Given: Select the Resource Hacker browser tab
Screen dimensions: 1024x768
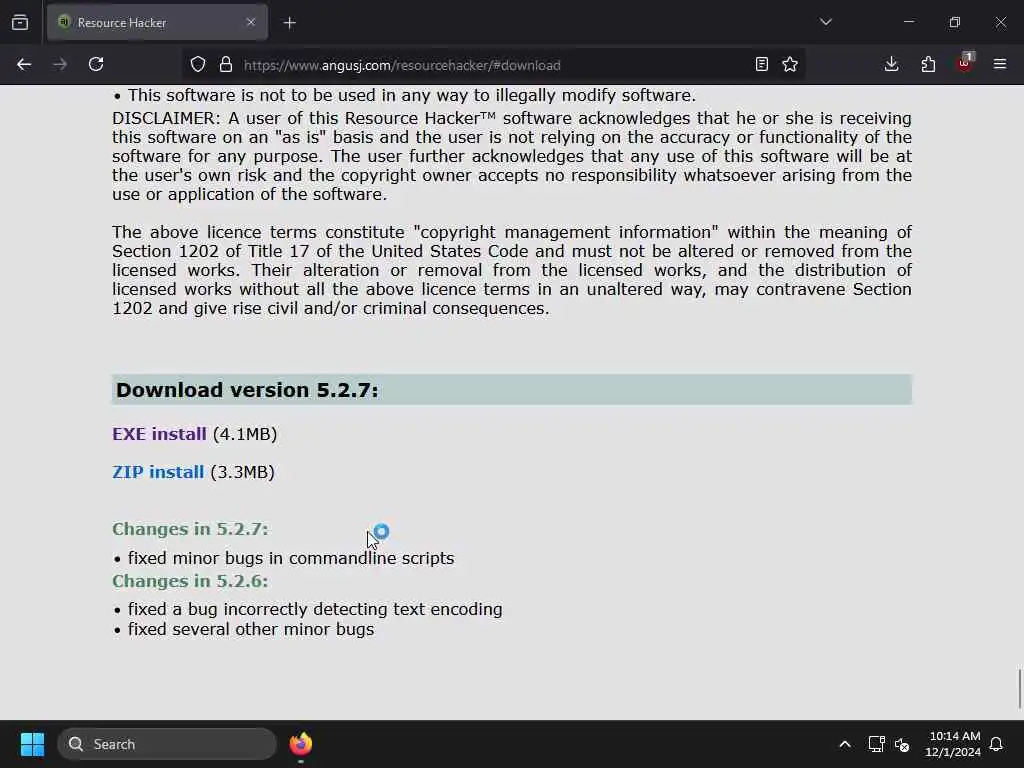Looking at the screenshot, I should pyautogui.click(x=157, y=22).
